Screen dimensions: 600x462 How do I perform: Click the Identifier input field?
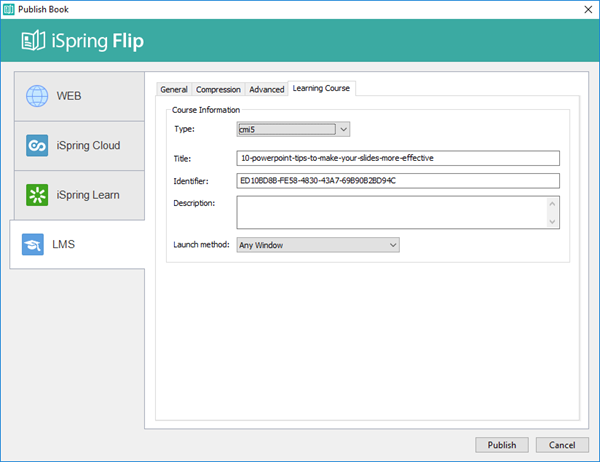398,181
